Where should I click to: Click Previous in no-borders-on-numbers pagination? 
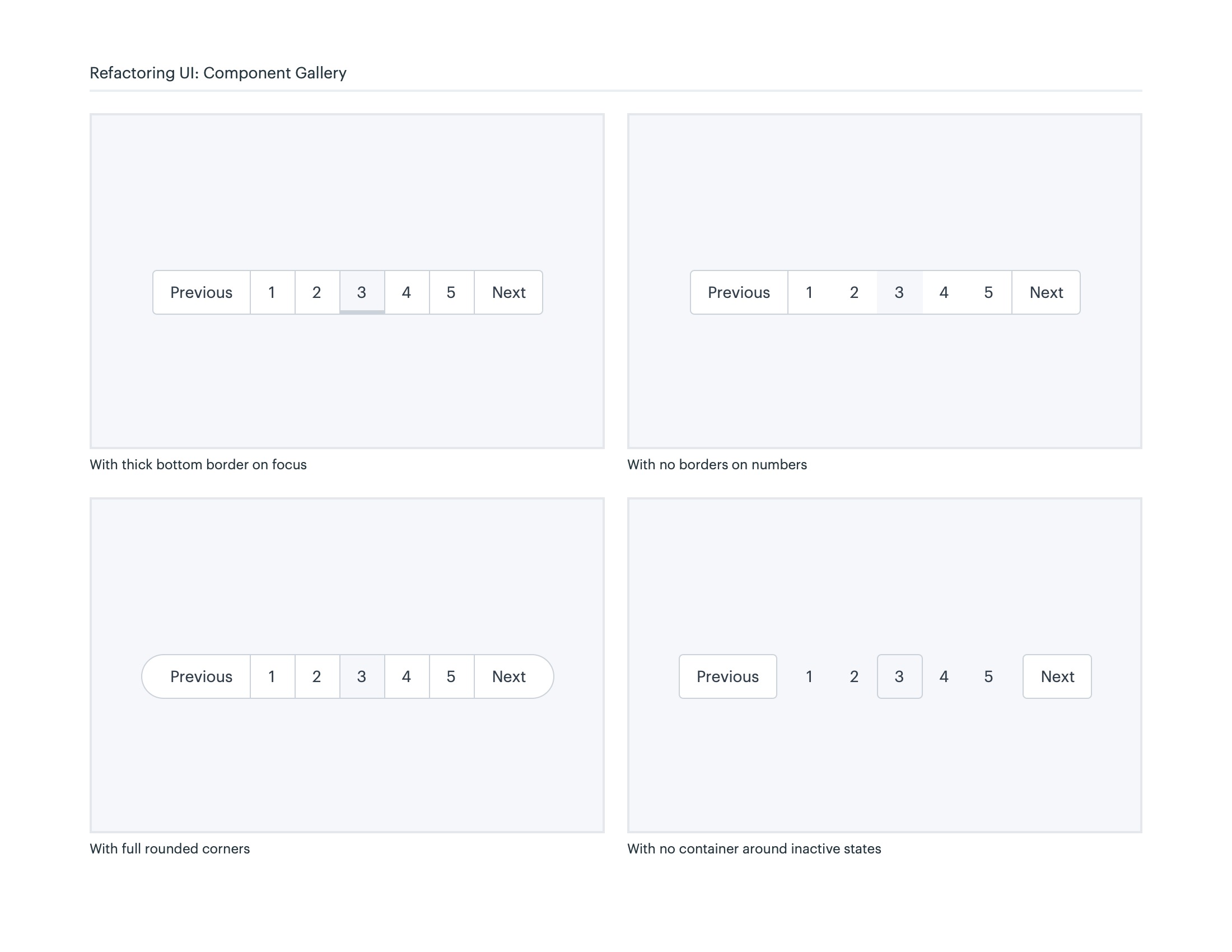pos(739,292)
